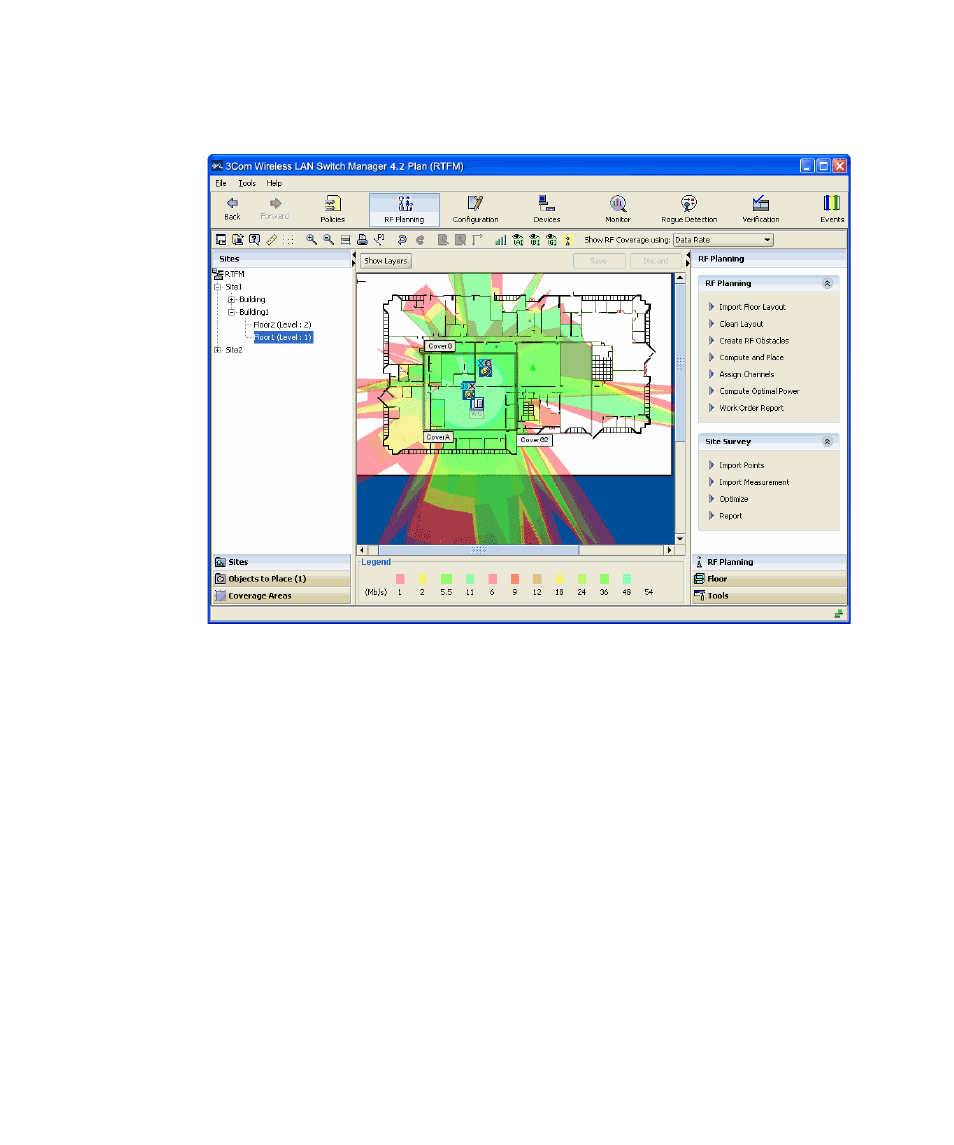Click the 802.11b radio coverage icon
Viewport: 954px width, 1145px height.
[x=535, y=240]
